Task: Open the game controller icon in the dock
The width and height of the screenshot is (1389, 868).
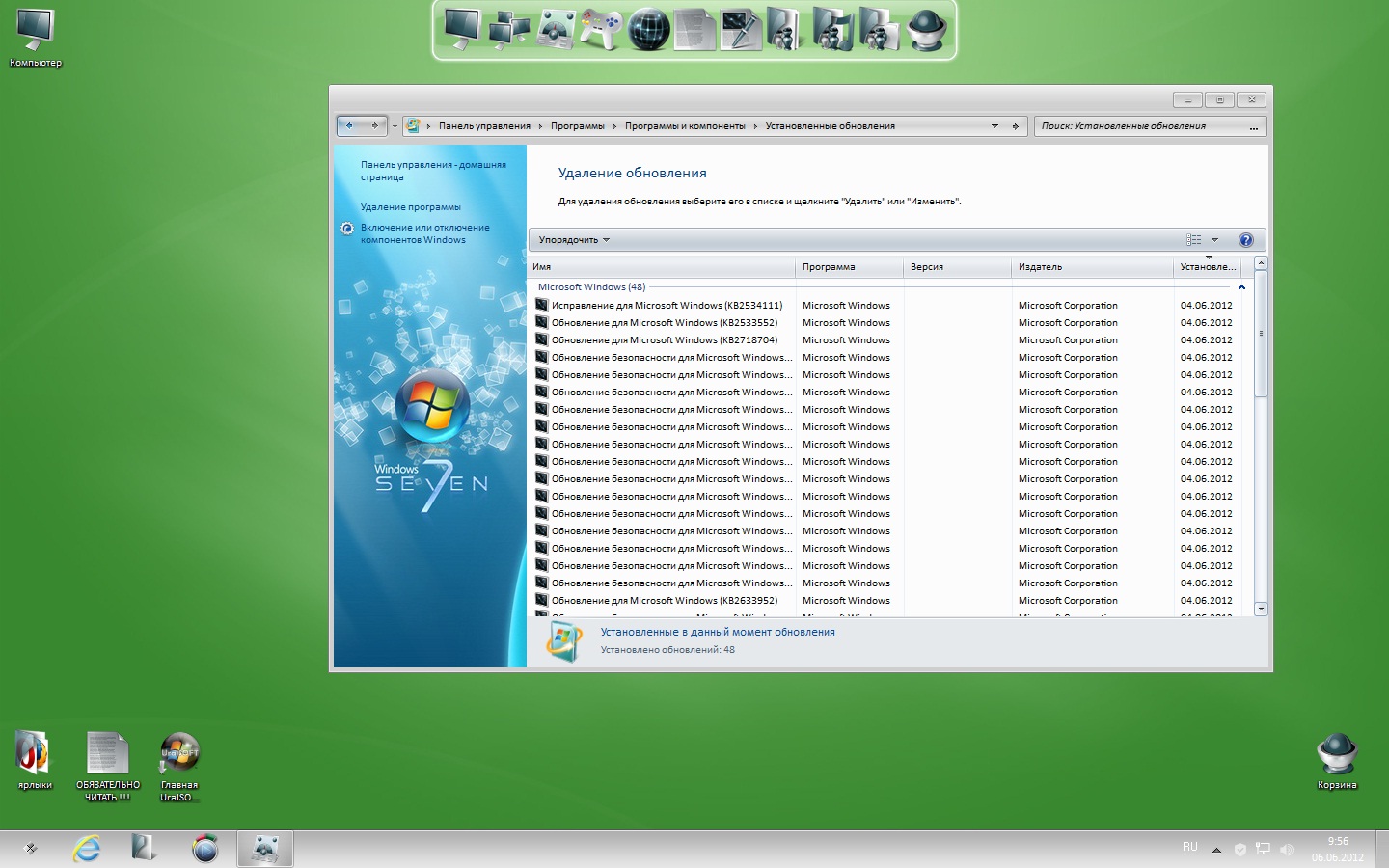Action: point(601,29)
